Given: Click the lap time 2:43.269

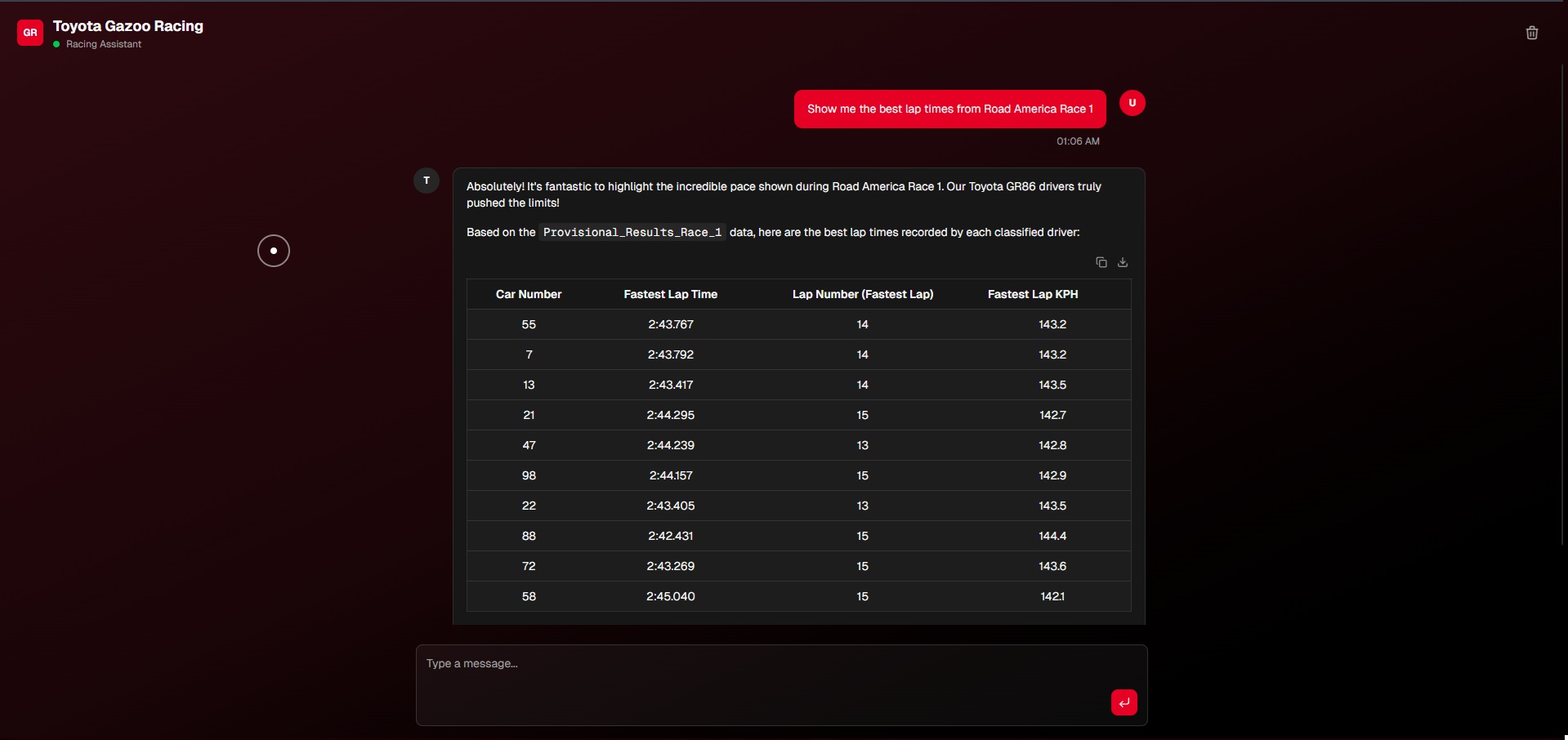Looking at the screenshot, I should [x=671, y=566].
